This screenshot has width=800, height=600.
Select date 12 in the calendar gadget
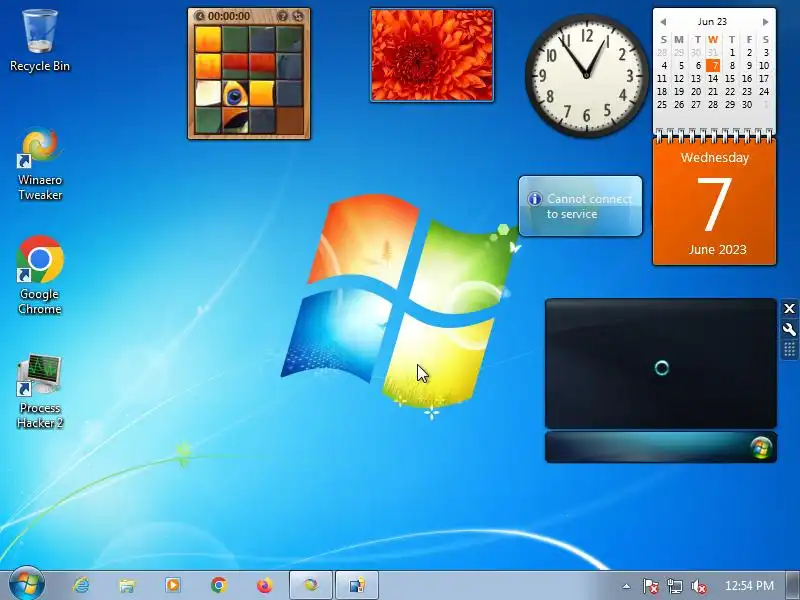tap(679, 79)
